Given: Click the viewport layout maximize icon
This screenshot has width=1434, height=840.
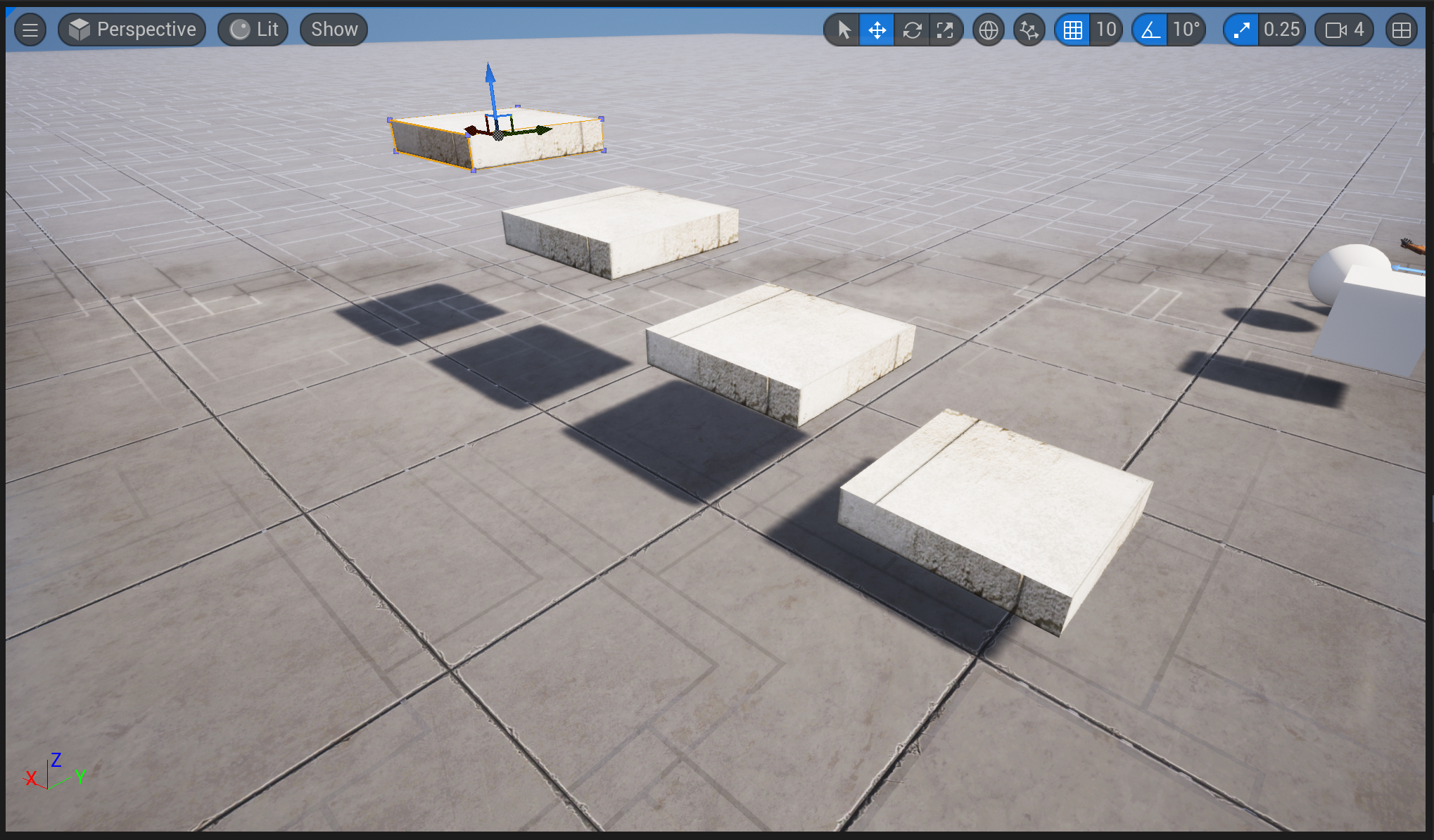Looking at the screenshot, I should (x=1402, y=30).
